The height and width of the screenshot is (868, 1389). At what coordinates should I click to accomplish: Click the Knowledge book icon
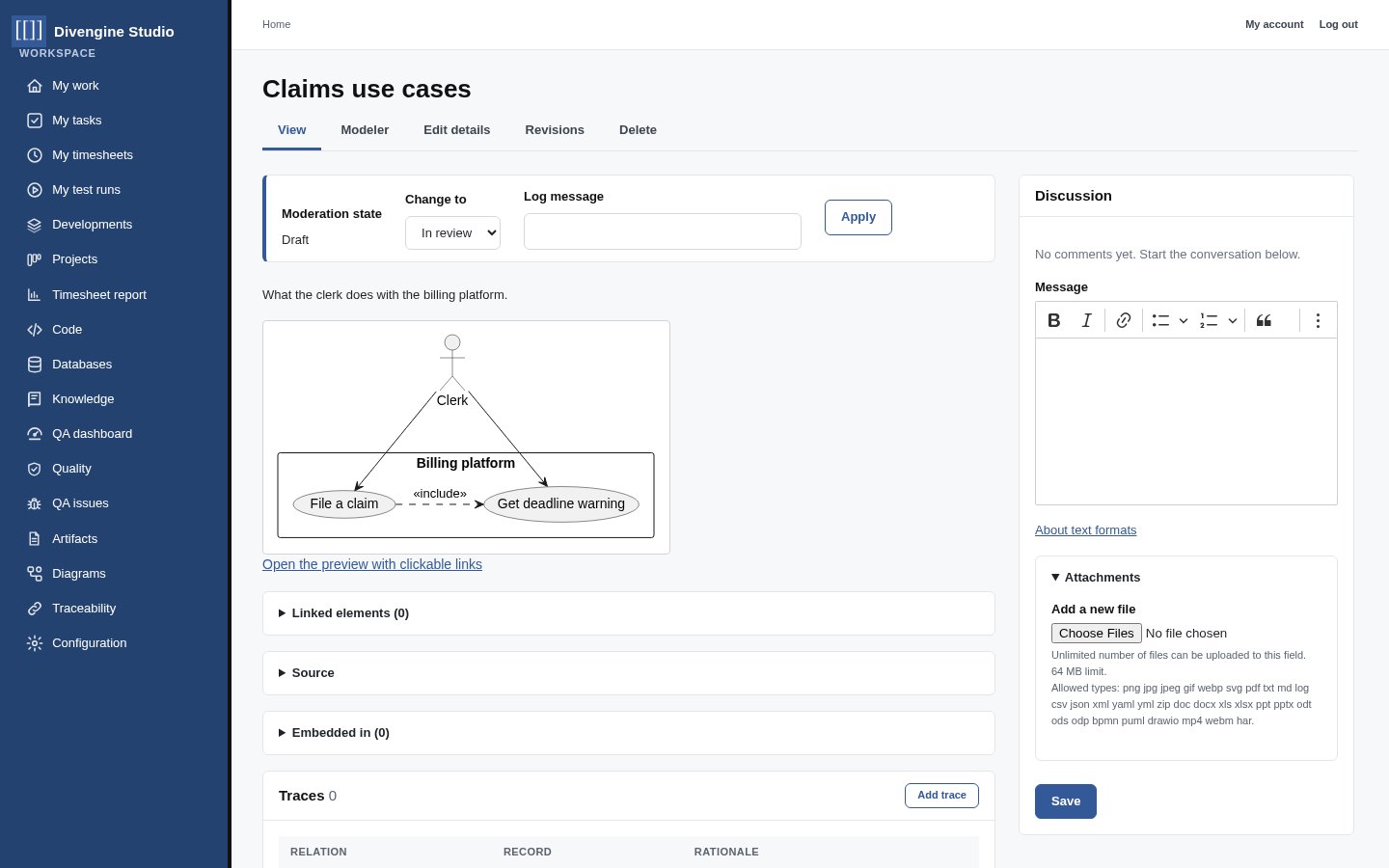tap(35, 399)
